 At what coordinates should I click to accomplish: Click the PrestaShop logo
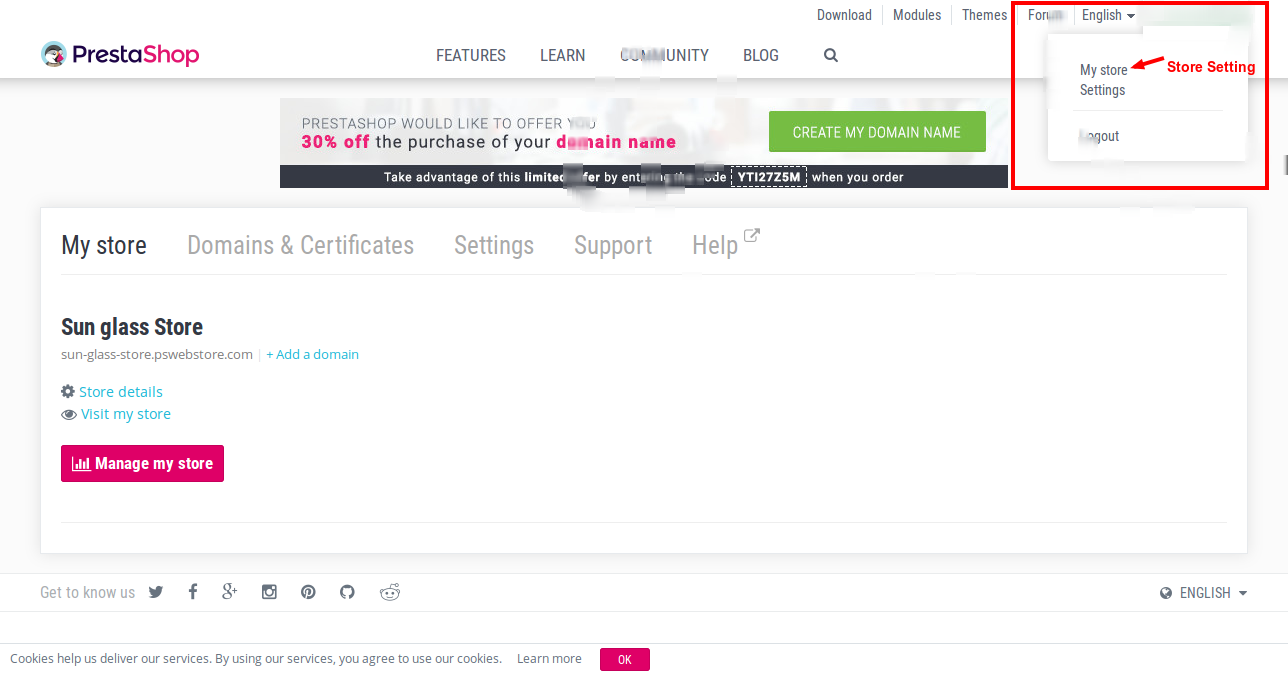(120, 55)
